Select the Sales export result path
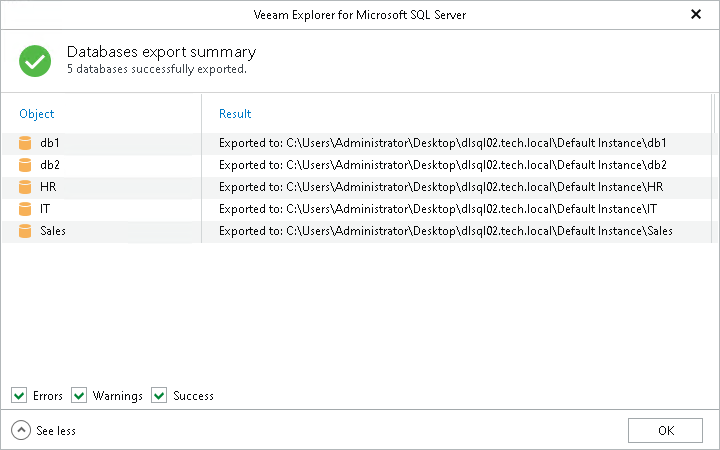Screen dimensions: 720x450 tap(445, 231)
